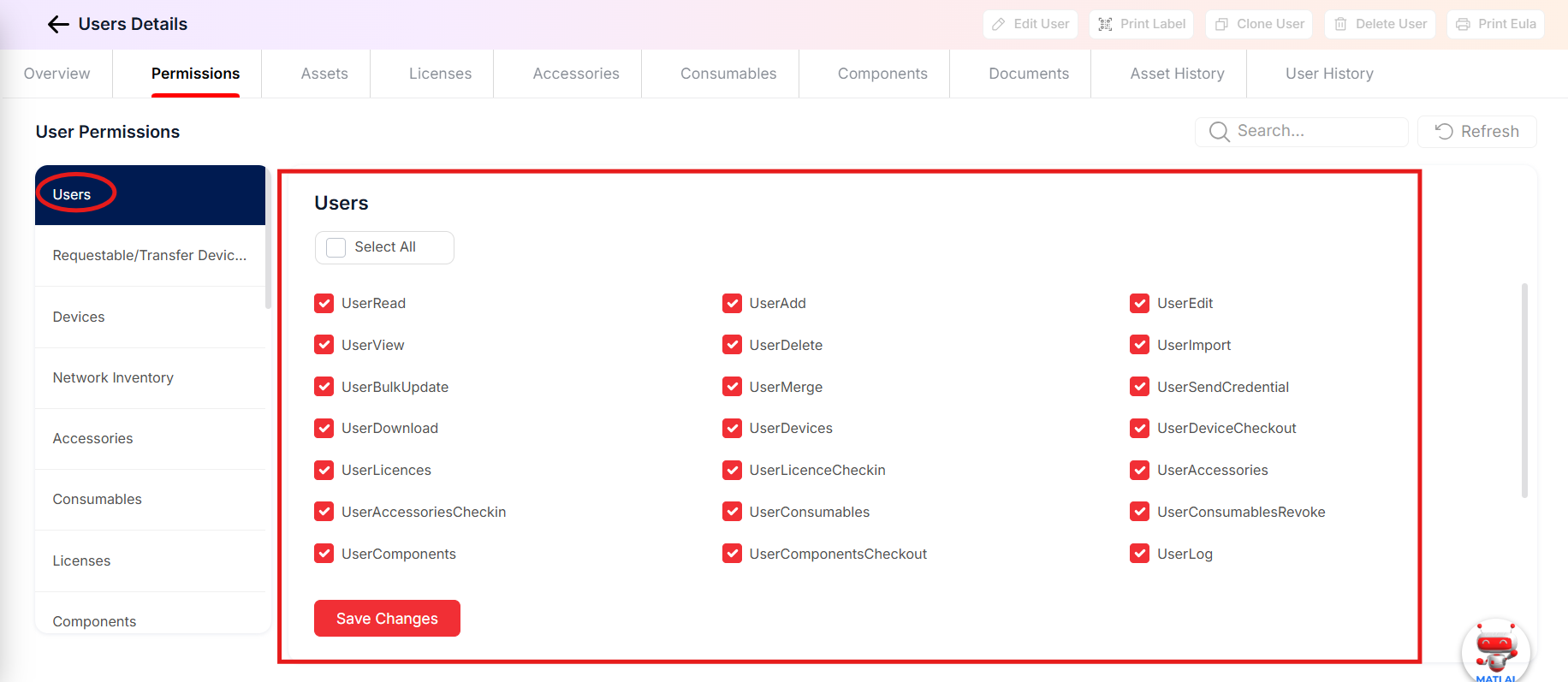
Task: View the User History tab
Action: point(1329,74)
